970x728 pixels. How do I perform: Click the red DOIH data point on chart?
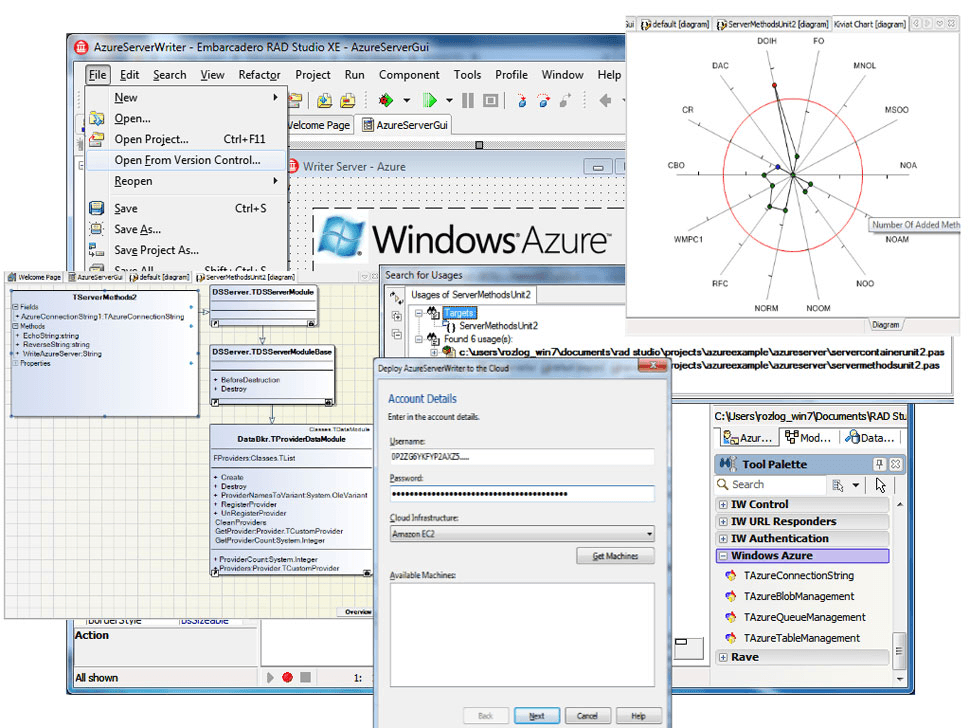pyautogui.click(x=774, y=85)
